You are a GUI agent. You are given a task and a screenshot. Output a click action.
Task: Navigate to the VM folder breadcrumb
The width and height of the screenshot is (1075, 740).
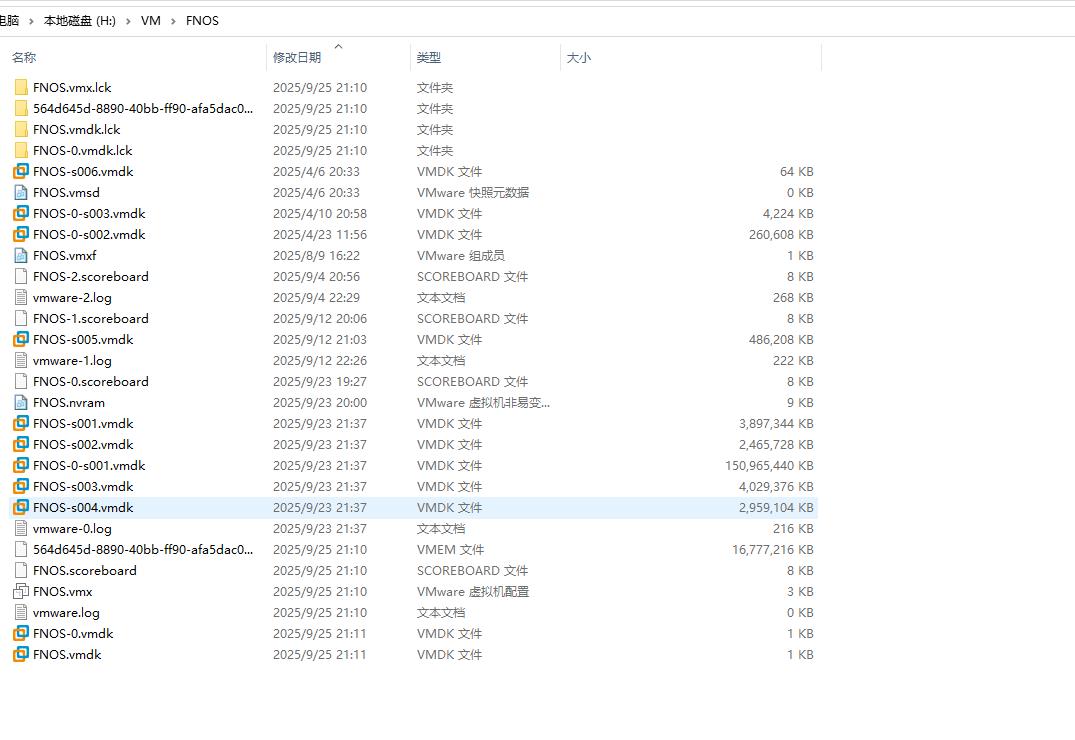(x=151, y=21)
